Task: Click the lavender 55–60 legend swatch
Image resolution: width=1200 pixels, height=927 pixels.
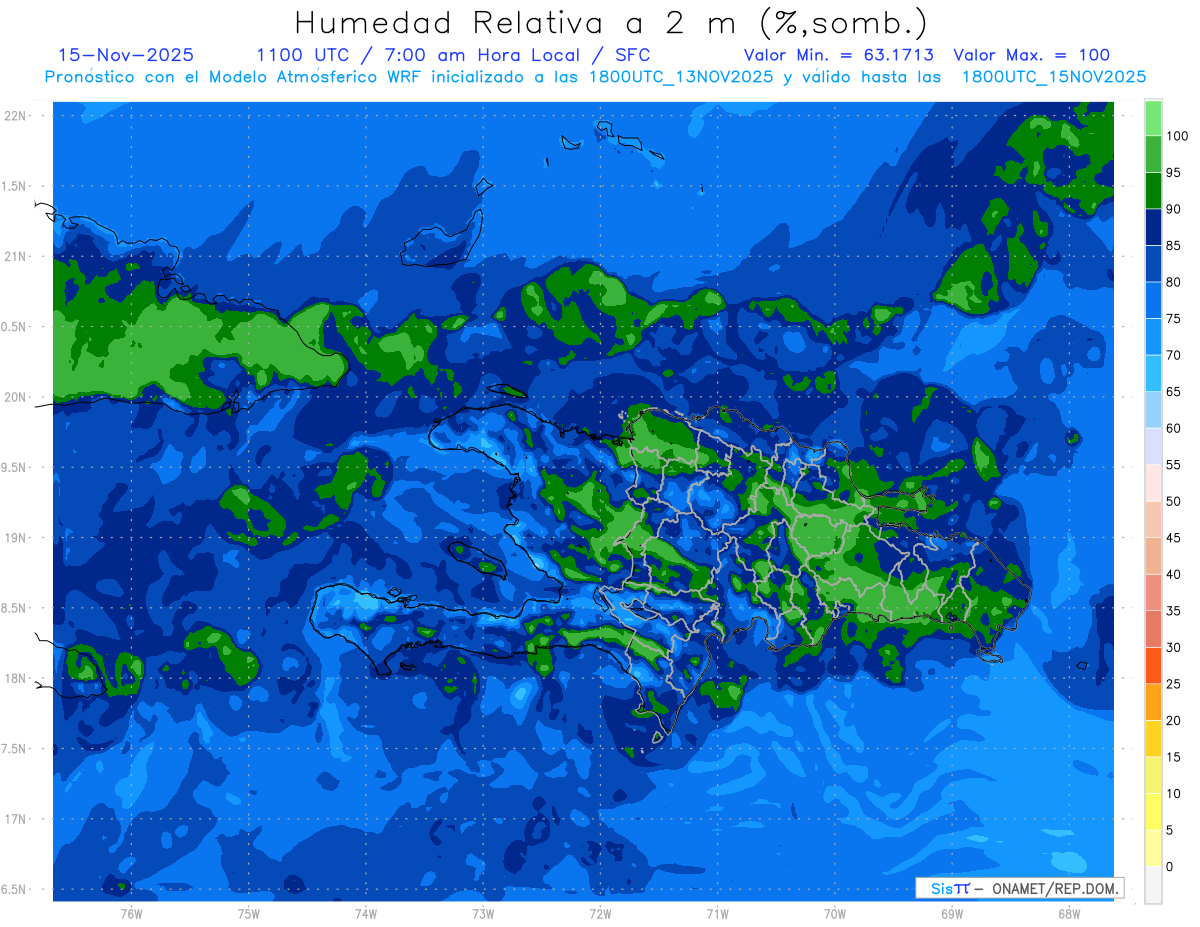Action: [1153, 446]
